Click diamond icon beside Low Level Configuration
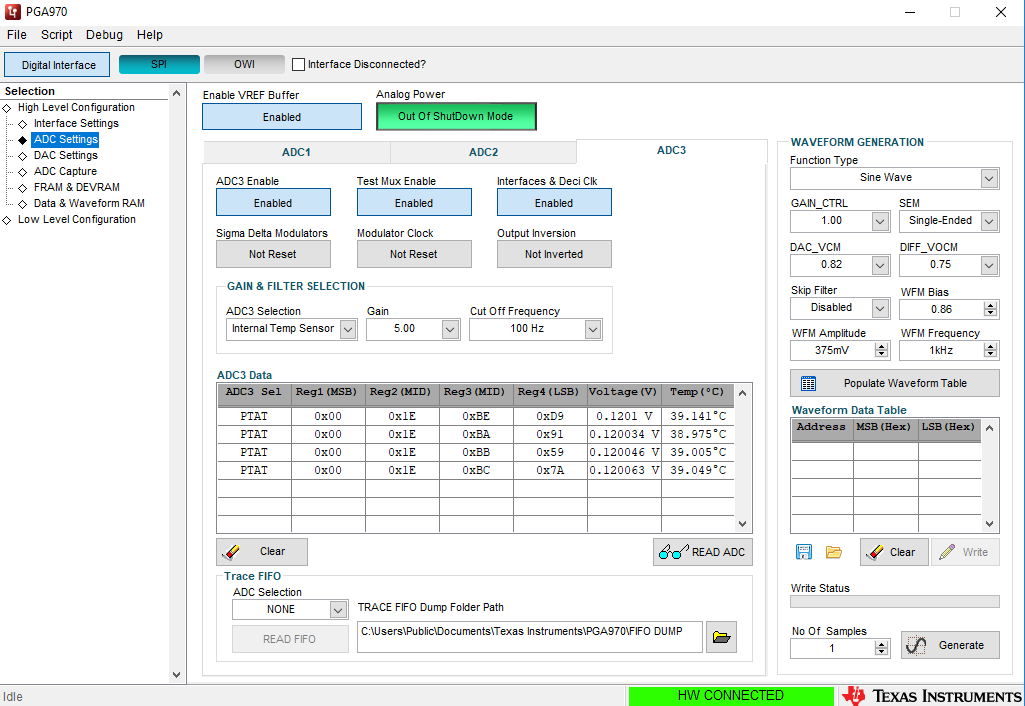This screenshot has width=1025, height=706. [7, 220]
